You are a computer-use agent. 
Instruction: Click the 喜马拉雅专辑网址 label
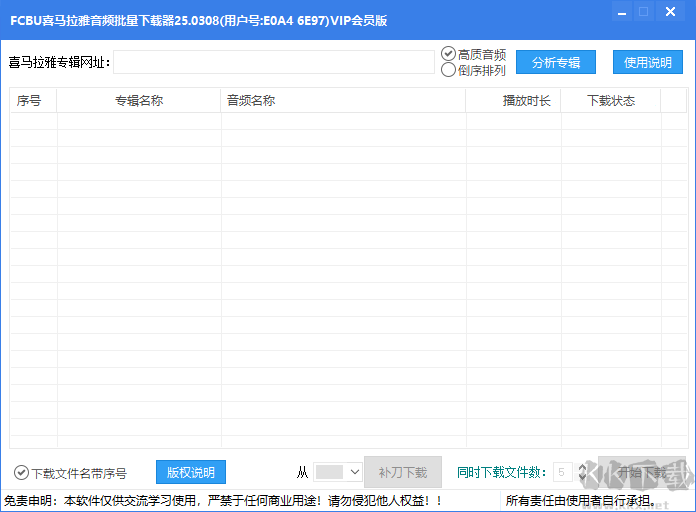59,62
